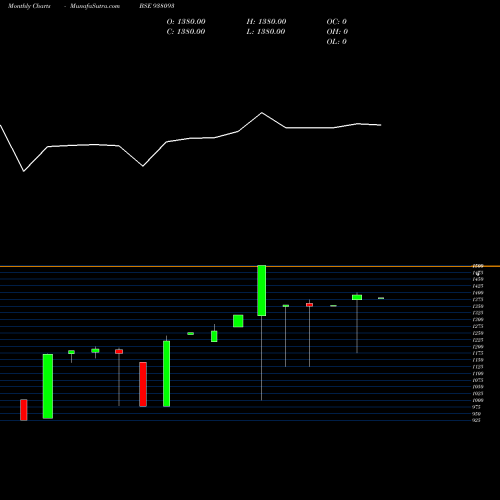This screenshot has width=500, height=500.
Task: Click the 'OC: 0' readout
Action: click(x=337, y=22)
